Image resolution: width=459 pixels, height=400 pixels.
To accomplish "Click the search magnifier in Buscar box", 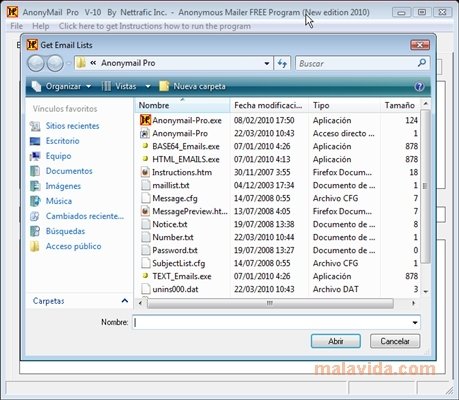I will pos(422,62).
